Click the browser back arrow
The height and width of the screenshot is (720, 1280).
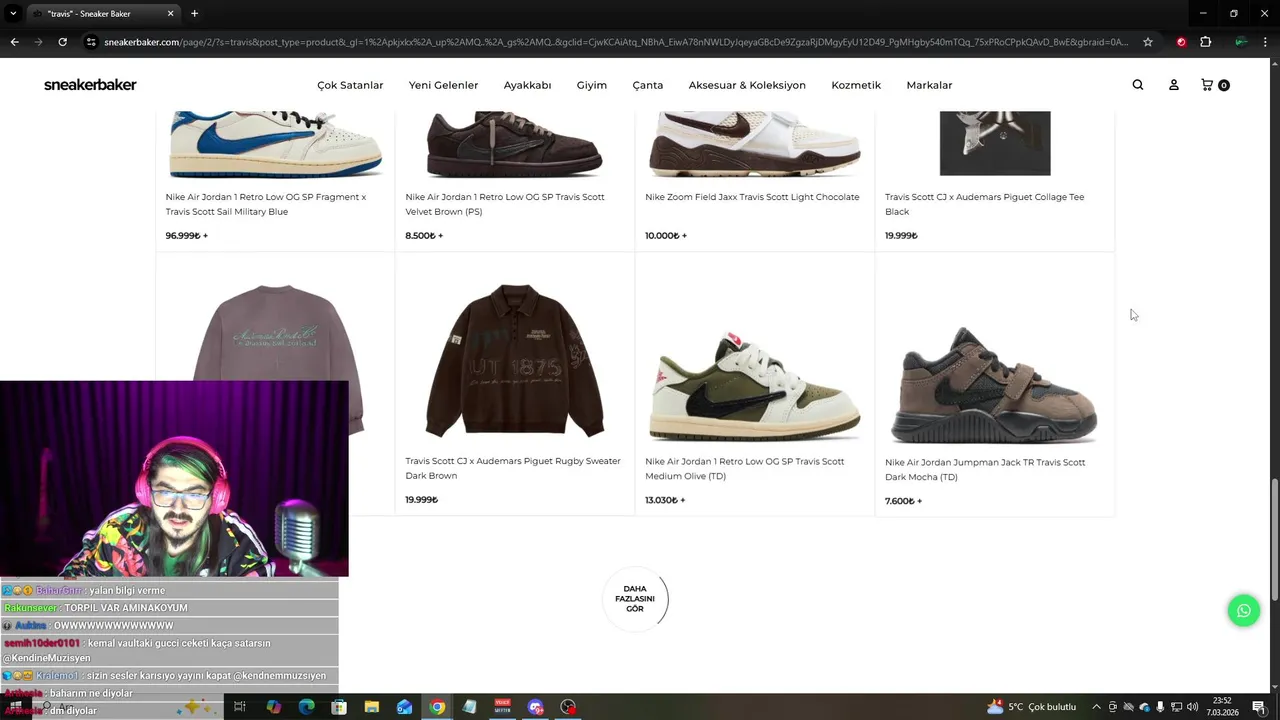(14, 42)
